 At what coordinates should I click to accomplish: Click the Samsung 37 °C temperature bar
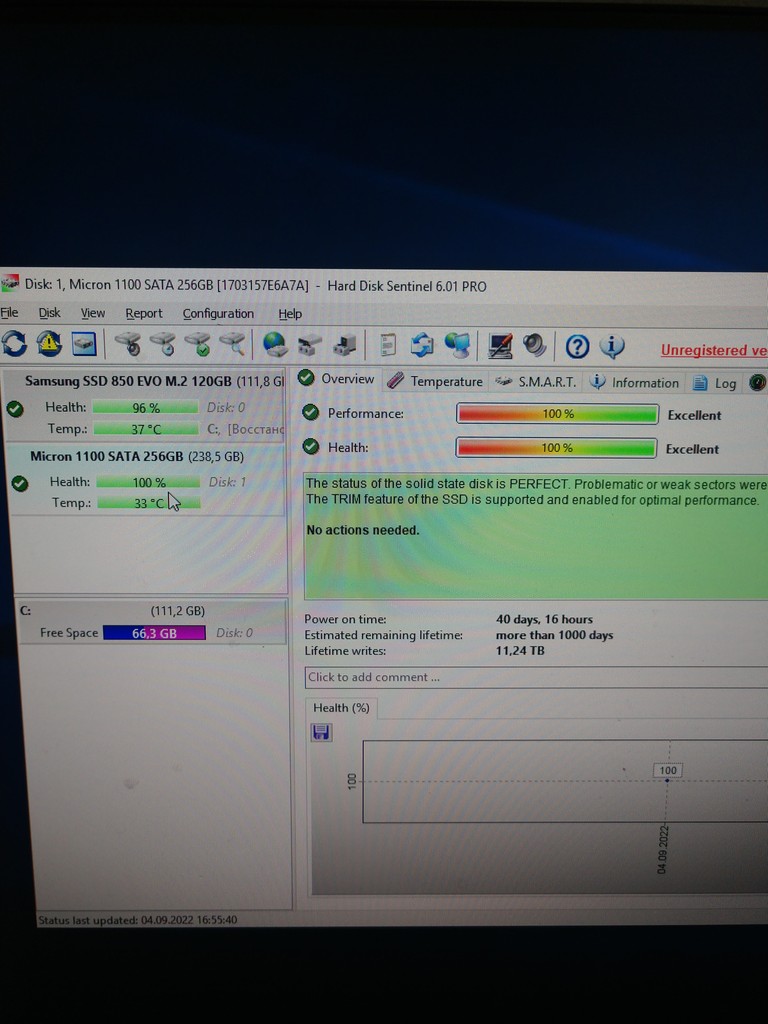146,429
